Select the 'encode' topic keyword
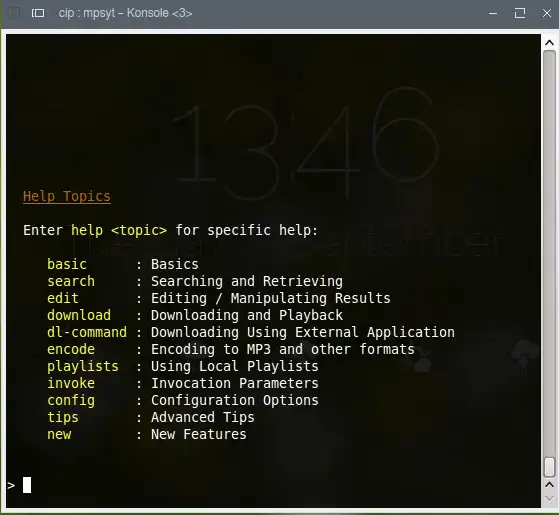 [71, 349]
